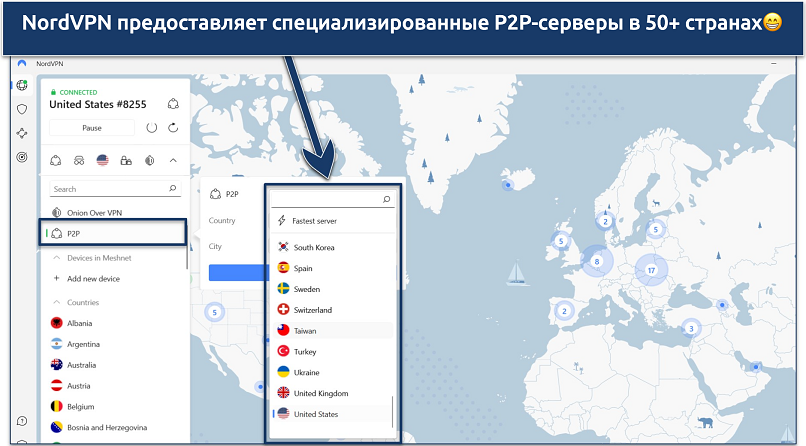
Task: Click the target icon in the sidebar
Action: 22,157
